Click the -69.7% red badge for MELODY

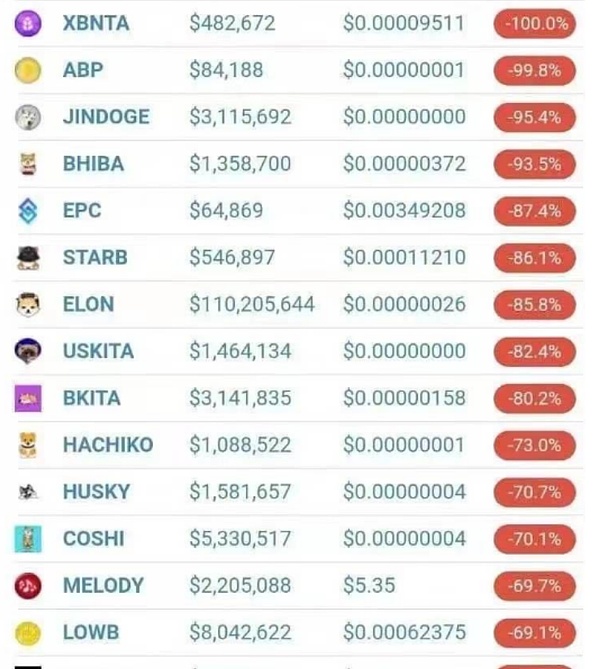[x=536, y=585]
